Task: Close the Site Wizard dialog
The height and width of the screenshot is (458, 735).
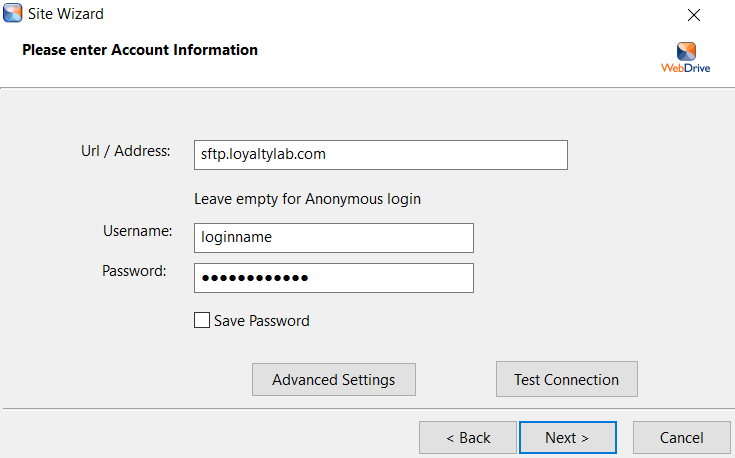Action: pyautogui.click(x=694, y=15)
